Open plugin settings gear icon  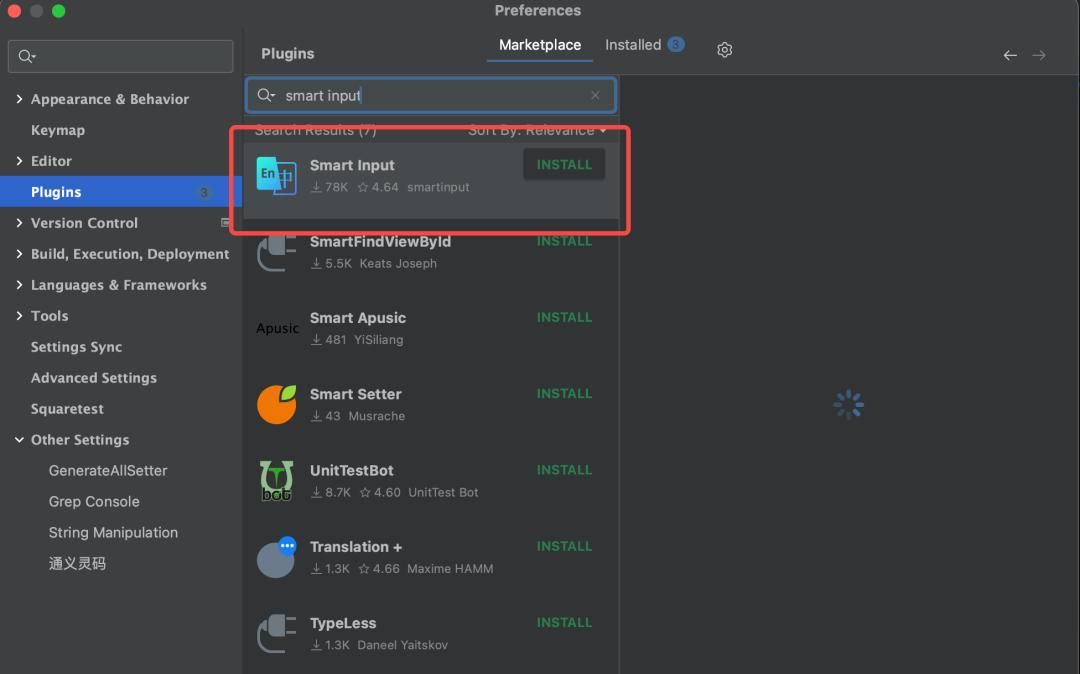click(725, 50)
